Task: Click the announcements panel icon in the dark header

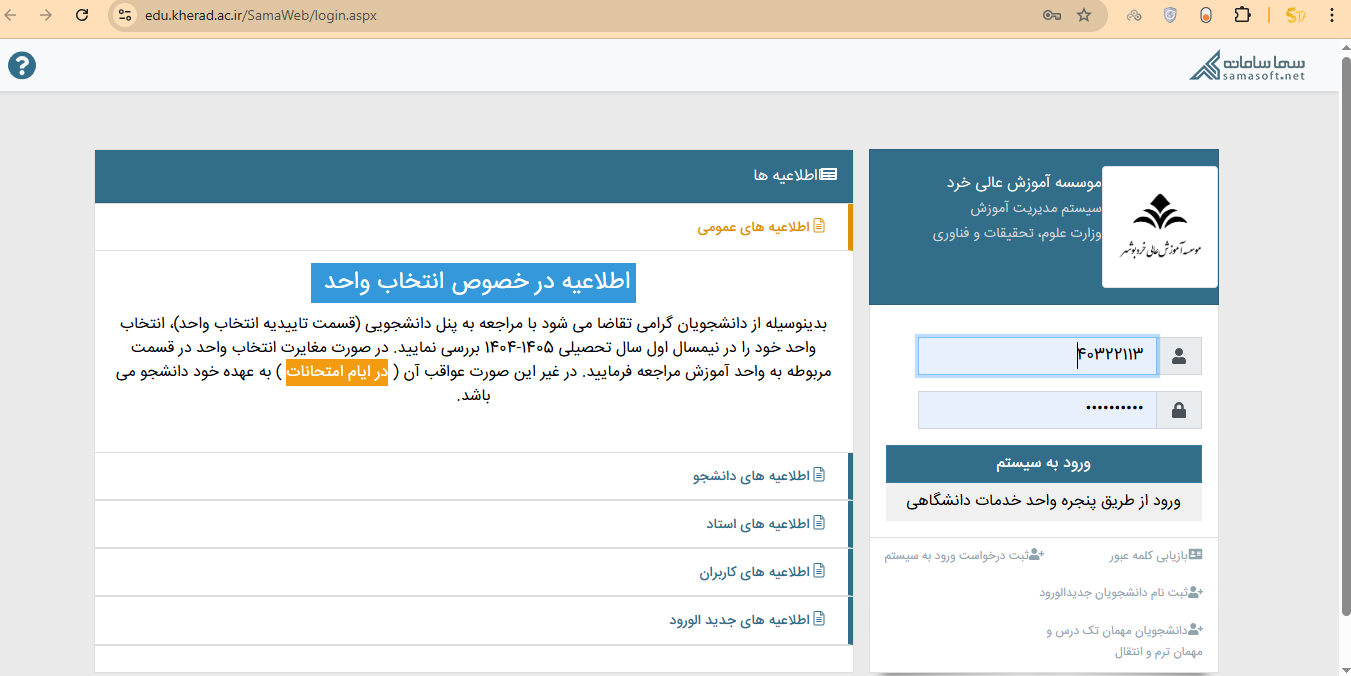Action: tap(829, 173)
